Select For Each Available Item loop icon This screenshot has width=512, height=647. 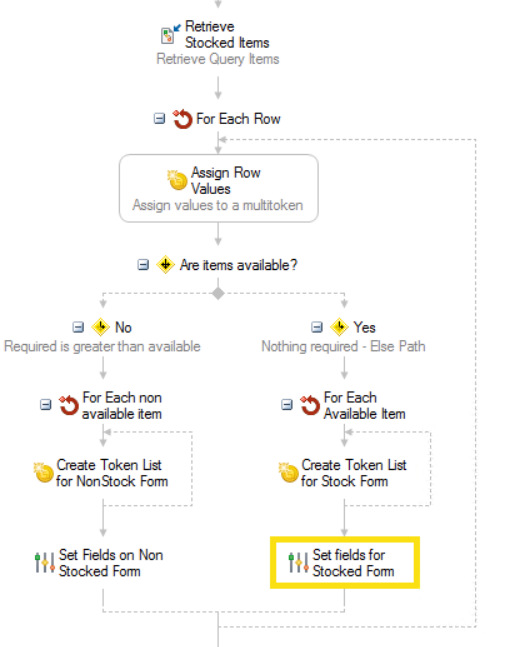pyautogui.click(x=310, y=405)
